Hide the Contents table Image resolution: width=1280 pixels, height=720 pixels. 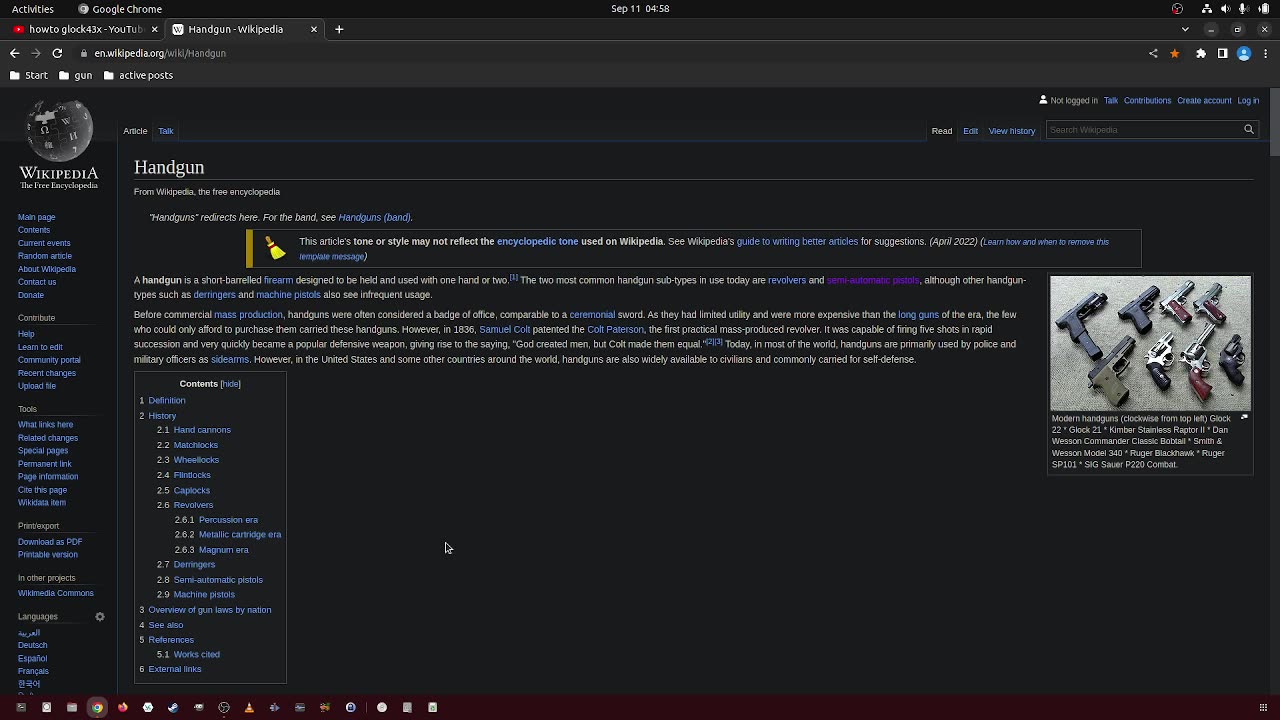pyautogui.click(x=230, y=384)
